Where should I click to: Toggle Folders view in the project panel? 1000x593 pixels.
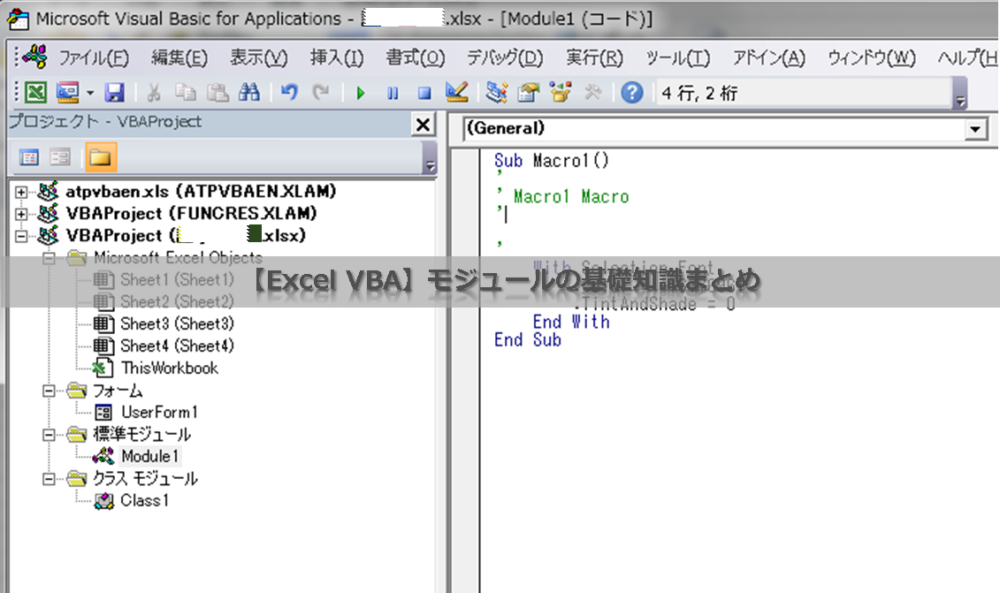pyautogui.click(x=100, y=157)
